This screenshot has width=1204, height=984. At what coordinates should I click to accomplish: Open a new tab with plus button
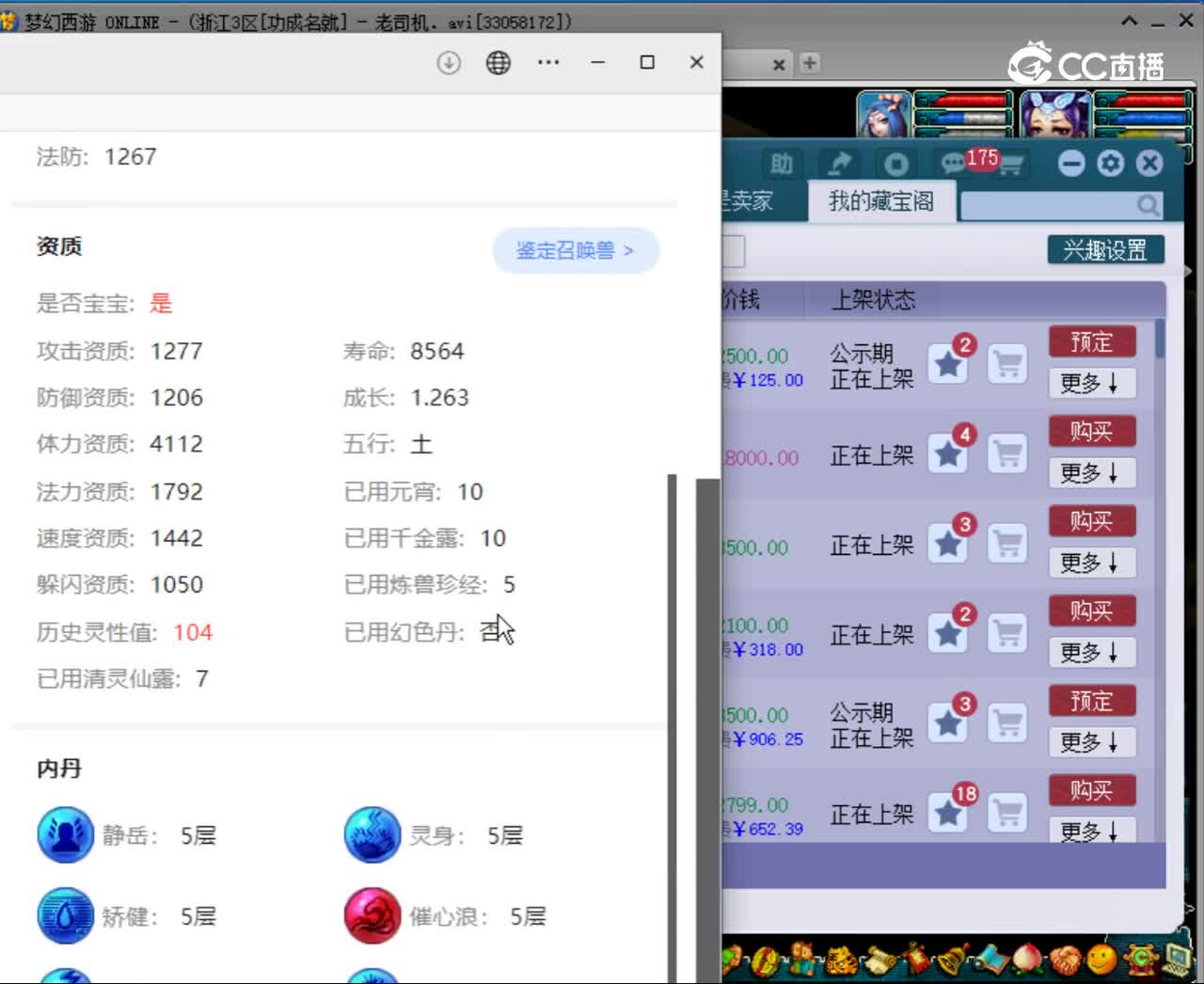point(809,63)
